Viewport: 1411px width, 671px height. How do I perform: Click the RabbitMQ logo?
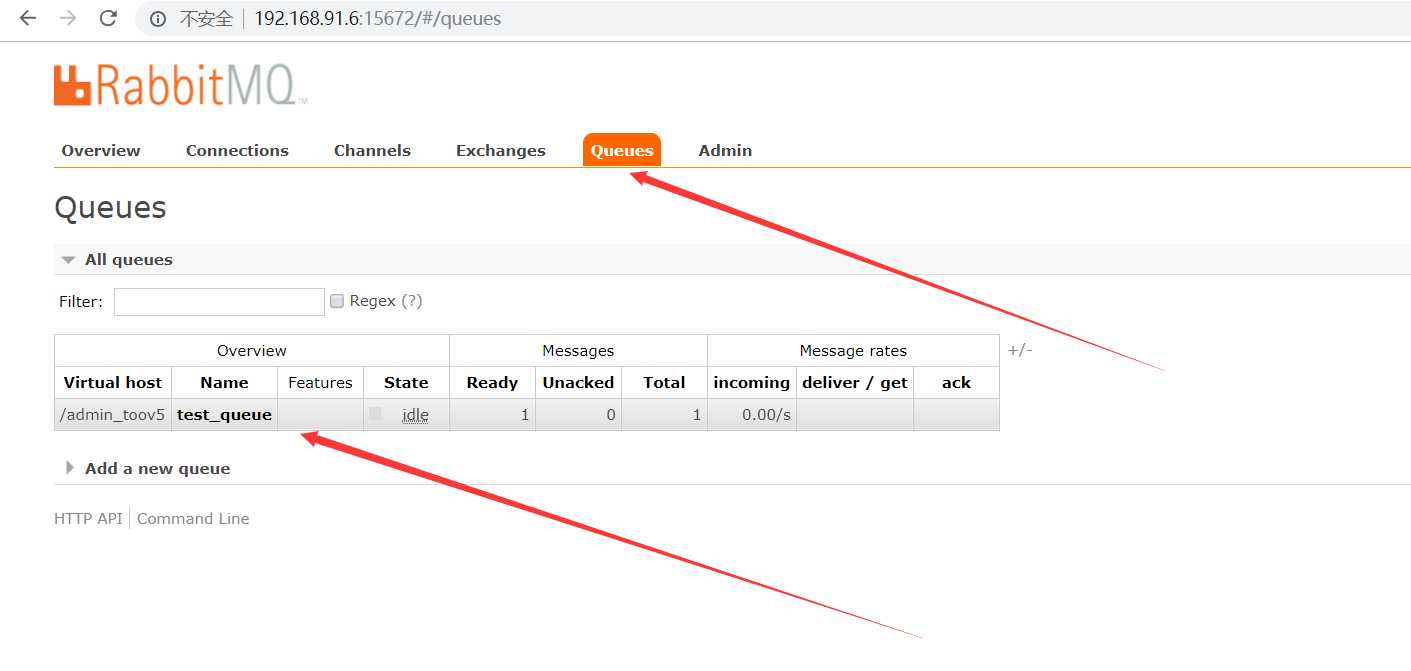point(180,85)
